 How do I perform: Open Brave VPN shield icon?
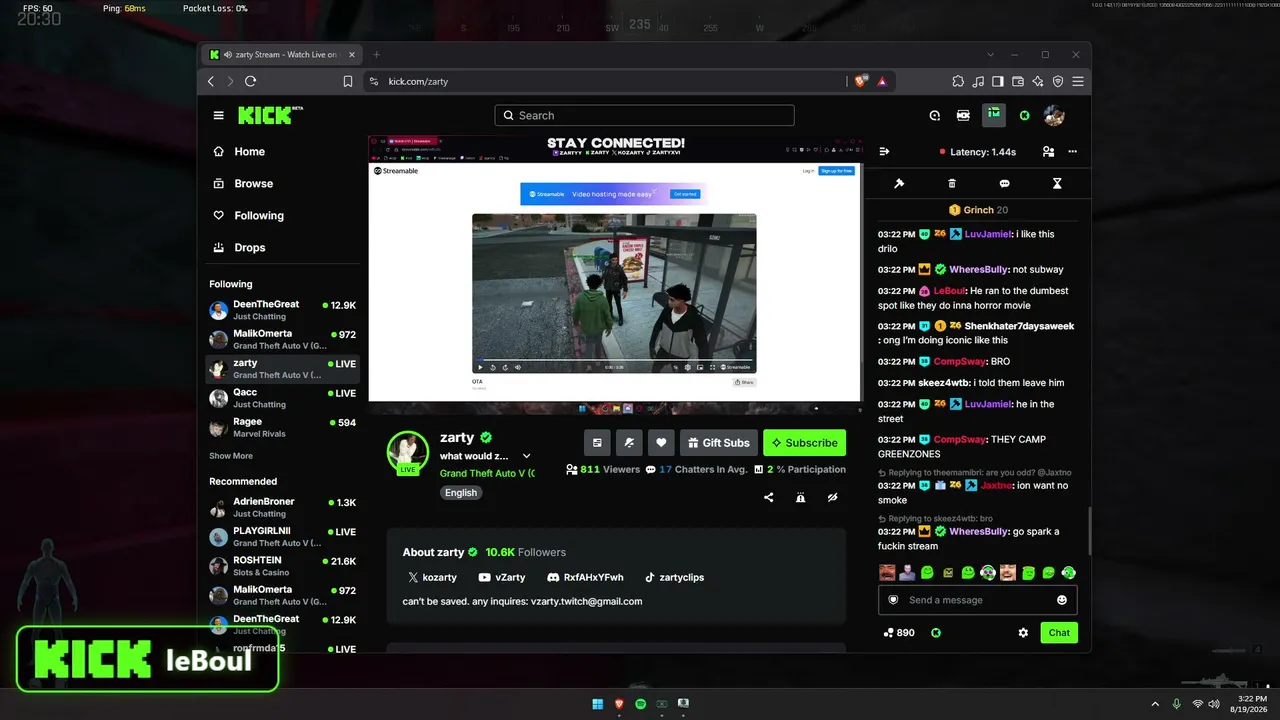click(x=1058, y=81)
